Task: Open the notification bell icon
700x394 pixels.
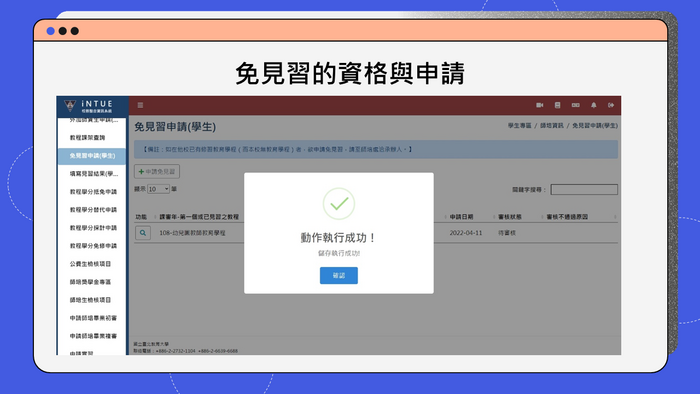Action: click(593, 105)
